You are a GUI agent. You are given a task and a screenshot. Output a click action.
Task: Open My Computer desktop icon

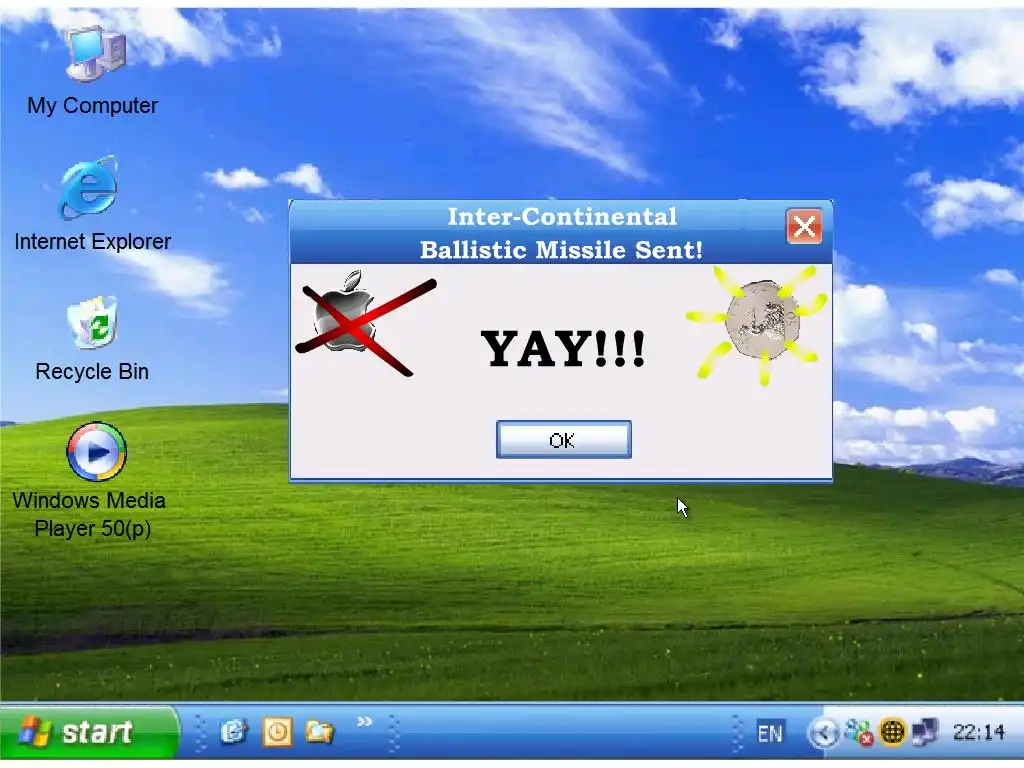93,71
